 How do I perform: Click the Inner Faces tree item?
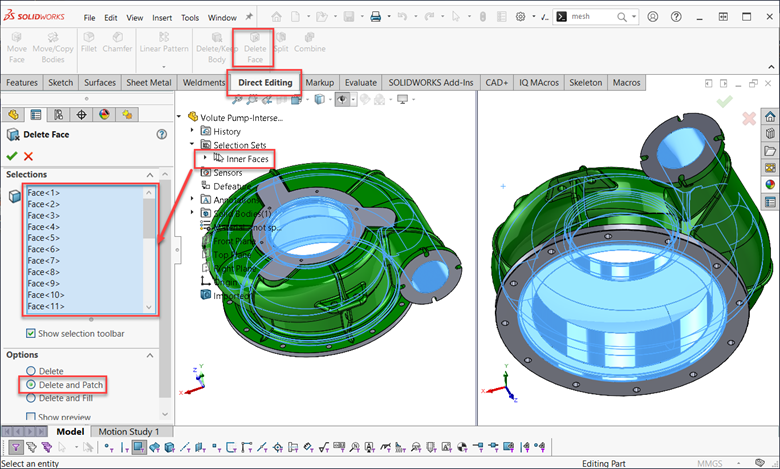(x=247, y=159)
